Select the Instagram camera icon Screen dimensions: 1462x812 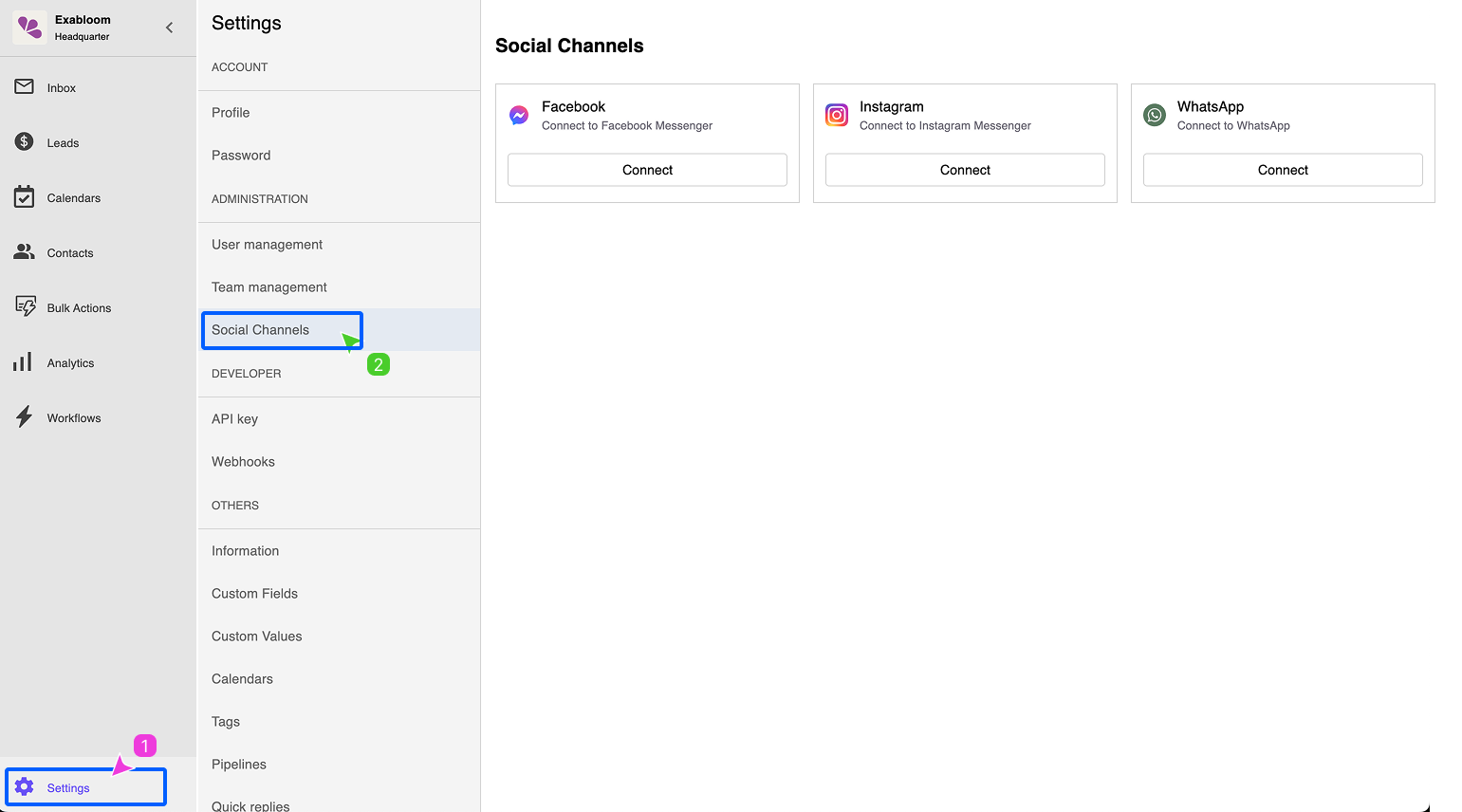click(x=836, y=114)
